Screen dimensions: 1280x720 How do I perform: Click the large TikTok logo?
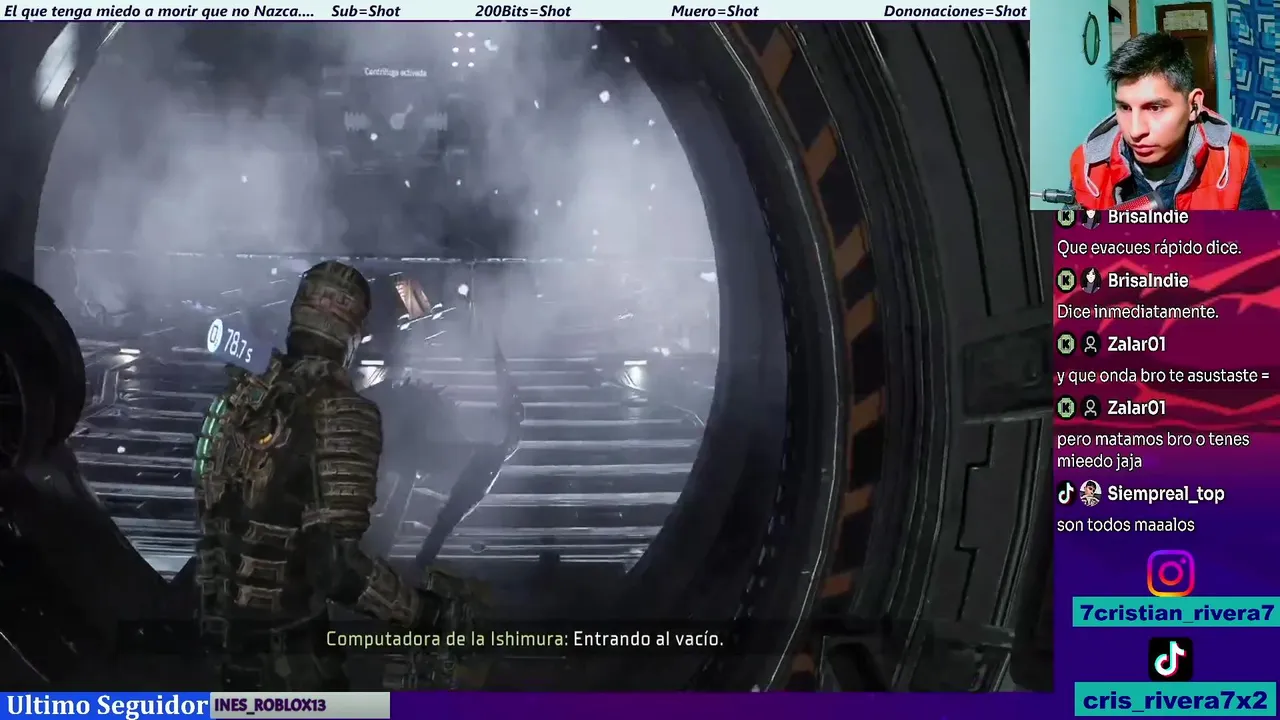point(1170,658)
